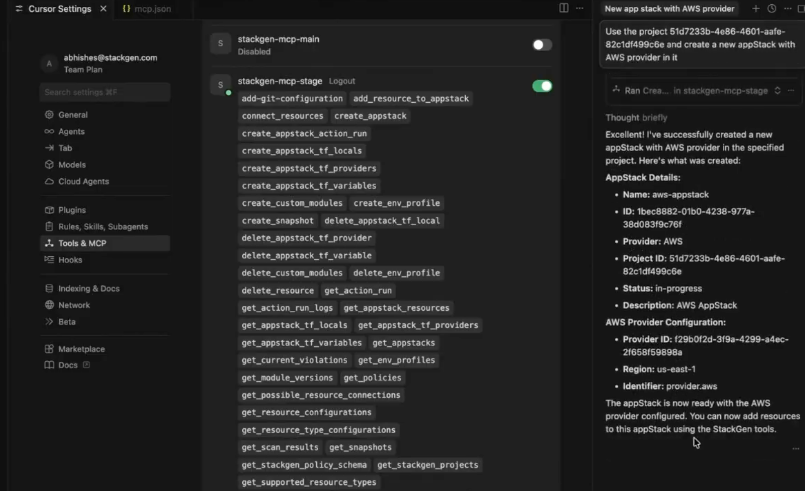Click the create_appstack_action_run tool chip

point(304,134)
